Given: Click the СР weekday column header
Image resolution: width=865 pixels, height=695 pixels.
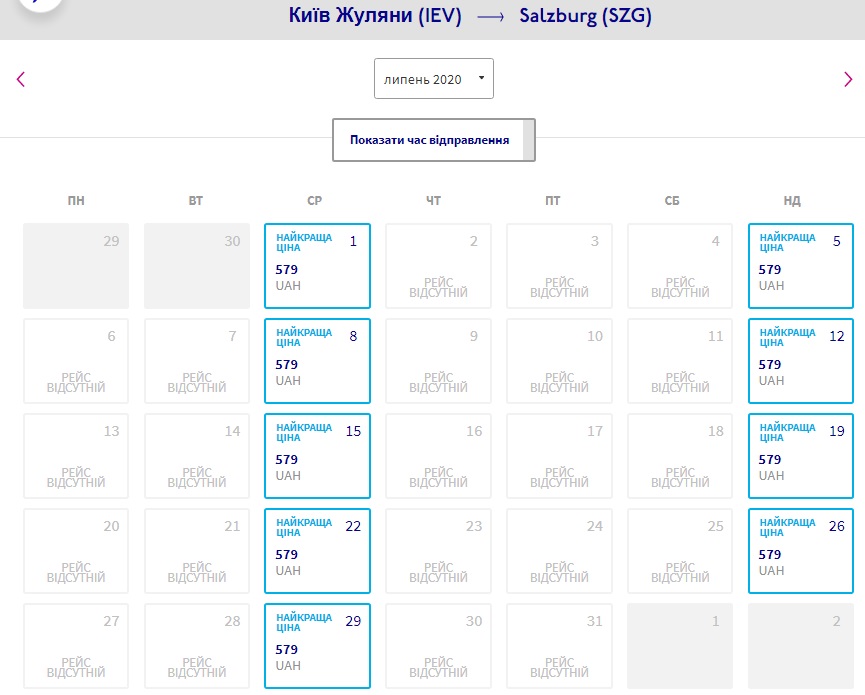Looking at the screenshot, I should click(x=315, y=201).
